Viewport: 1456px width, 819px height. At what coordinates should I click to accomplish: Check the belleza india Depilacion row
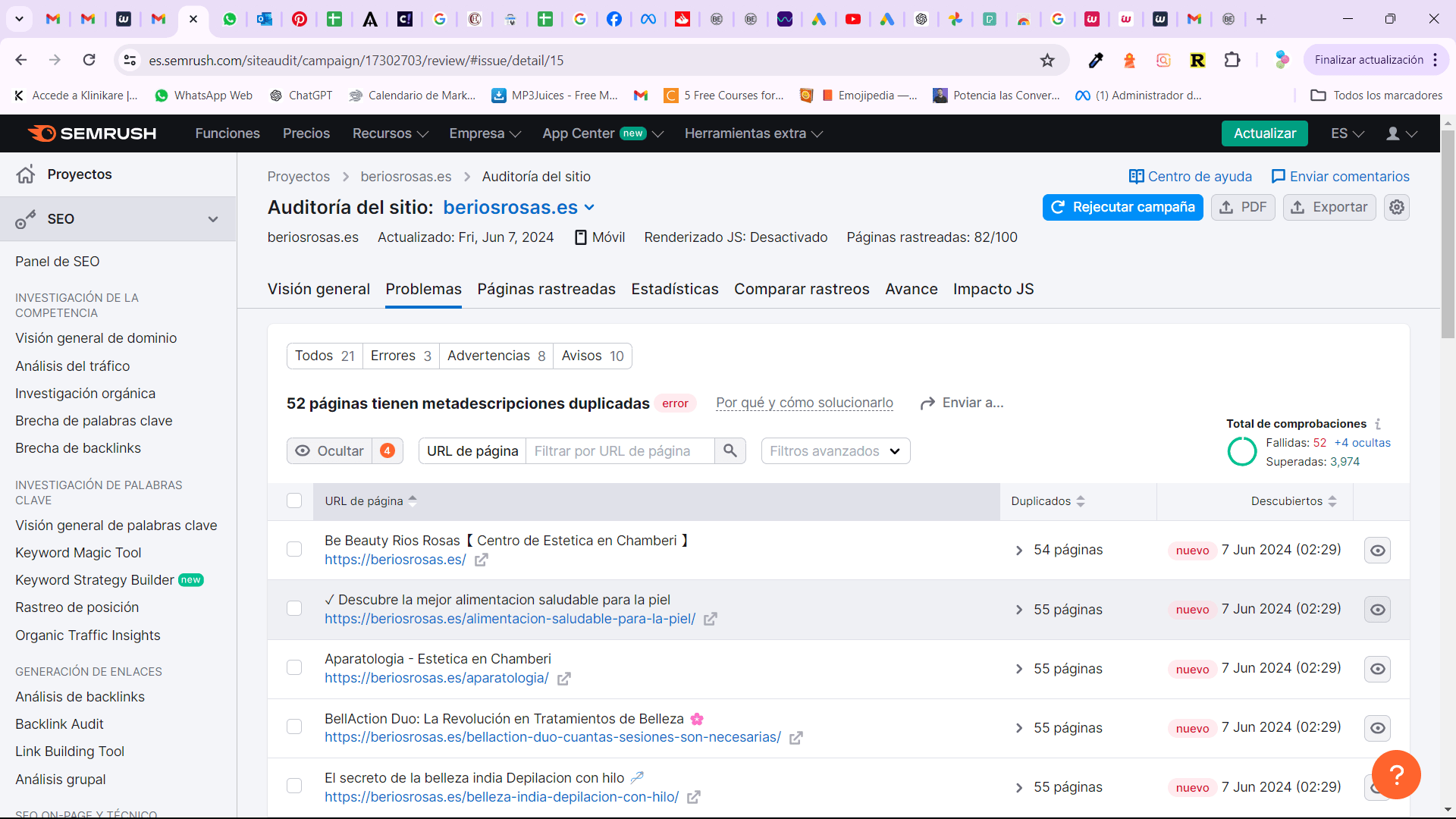tap(294, 786)
